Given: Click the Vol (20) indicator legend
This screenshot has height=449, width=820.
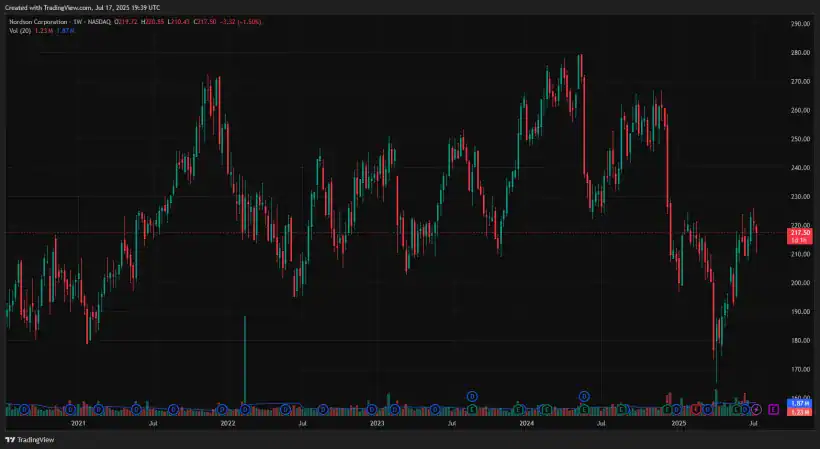Looking at the screenshot, I should [x=20, y=30].
